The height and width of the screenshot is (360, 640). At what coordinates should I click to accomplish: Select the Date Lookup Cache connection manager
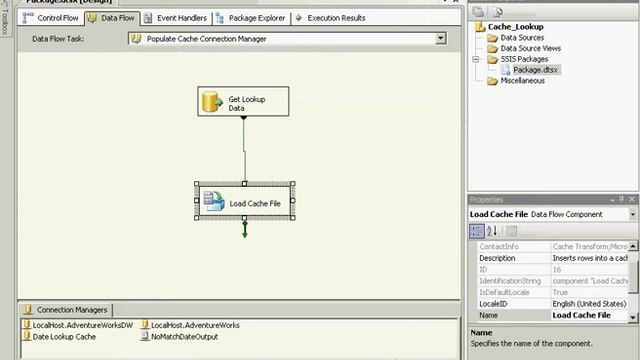[x=60, y=337]
